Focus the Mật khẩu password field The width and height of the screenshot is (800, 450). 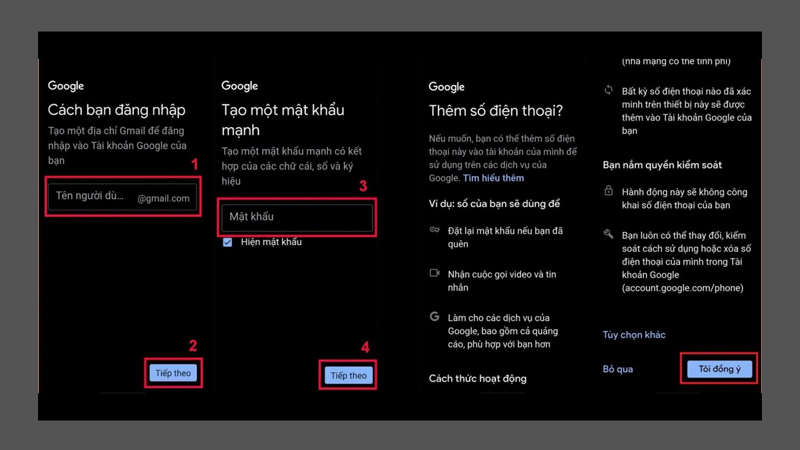(x=297, y=217)
